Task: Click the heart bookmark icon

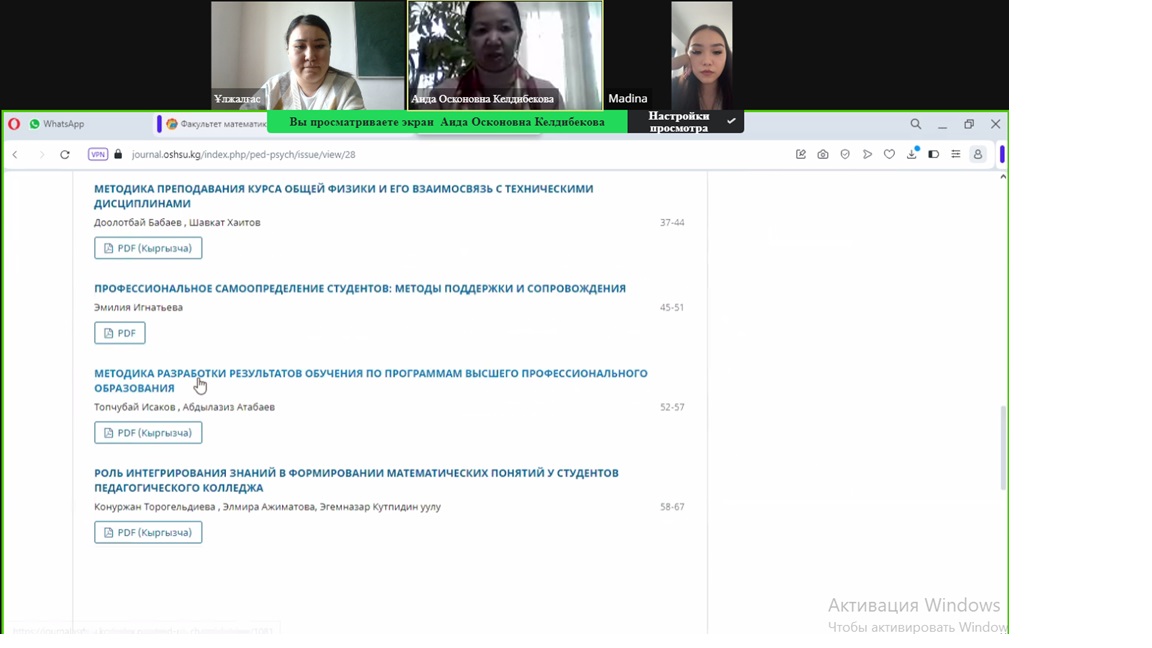Action: point(889,155)
